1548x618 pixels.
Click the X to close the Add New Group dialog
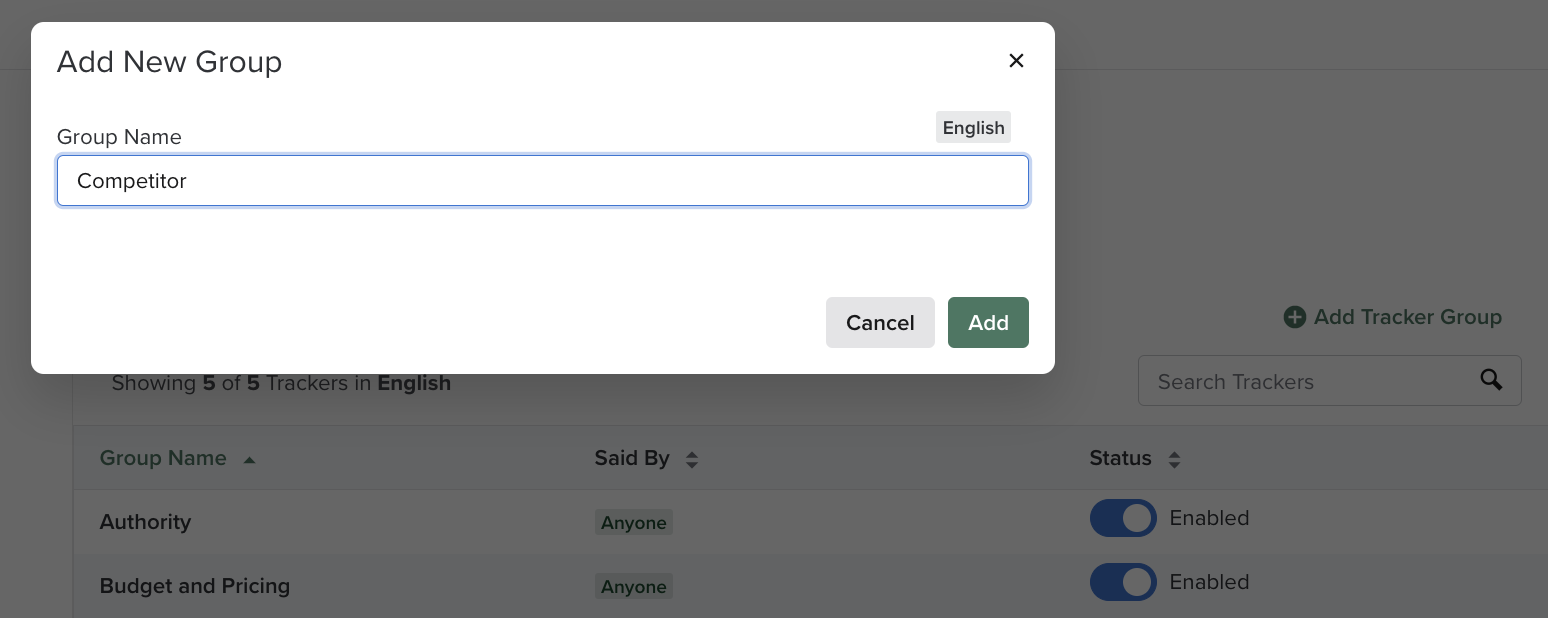(1016, 60)
